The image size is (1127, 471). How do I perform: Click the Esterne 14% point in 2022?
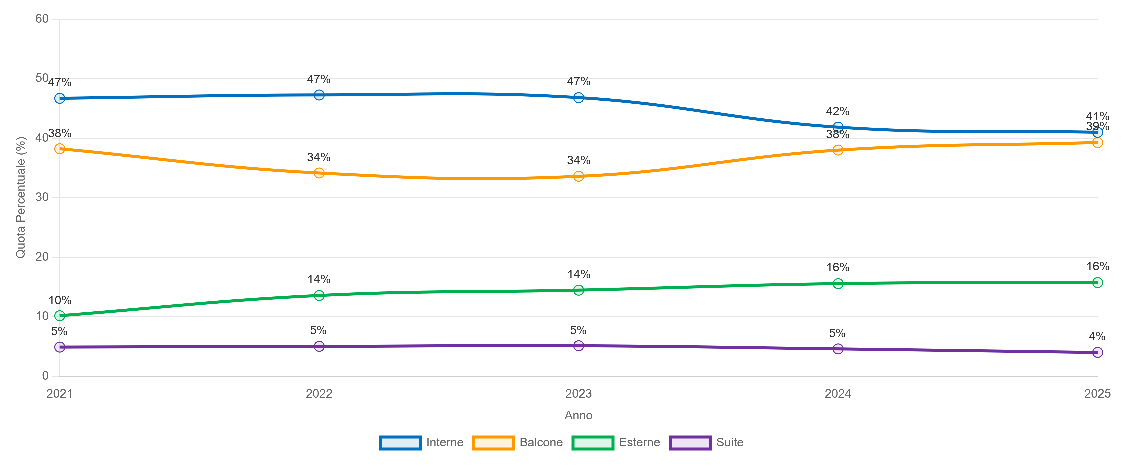[x=319, y=295]
